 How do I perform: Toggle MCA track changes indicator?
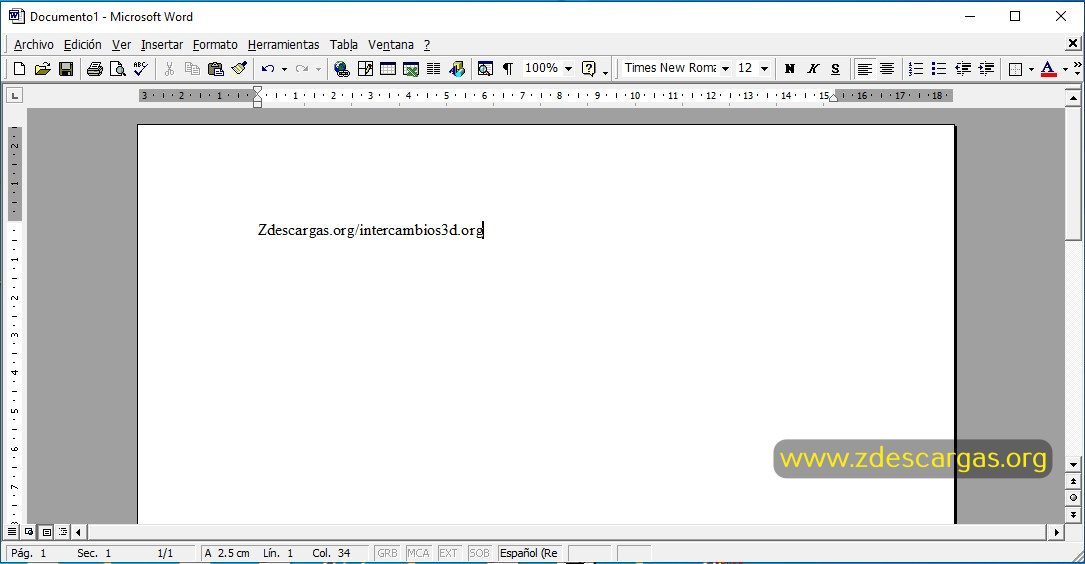418,553
